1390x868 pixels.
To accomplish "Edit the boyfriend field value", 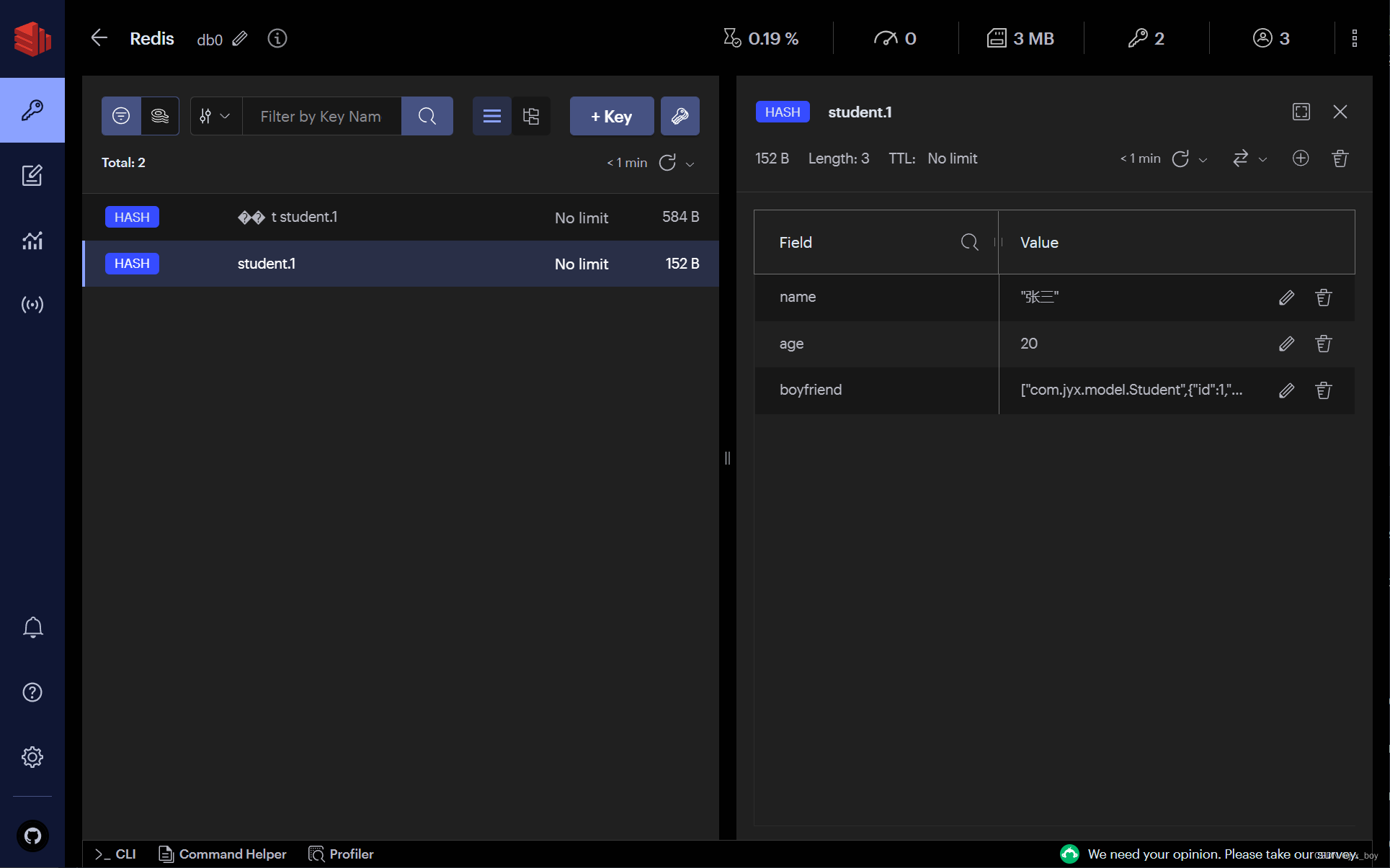I will tap(1287, 390).
